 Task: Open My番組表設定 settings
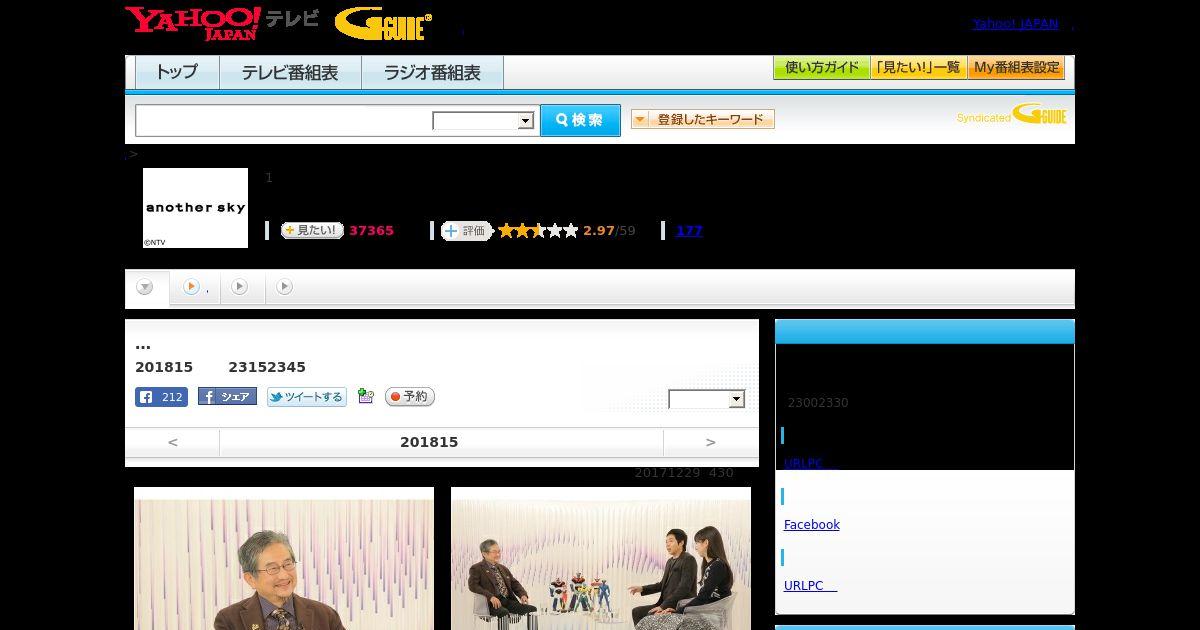pos(1016,68)
